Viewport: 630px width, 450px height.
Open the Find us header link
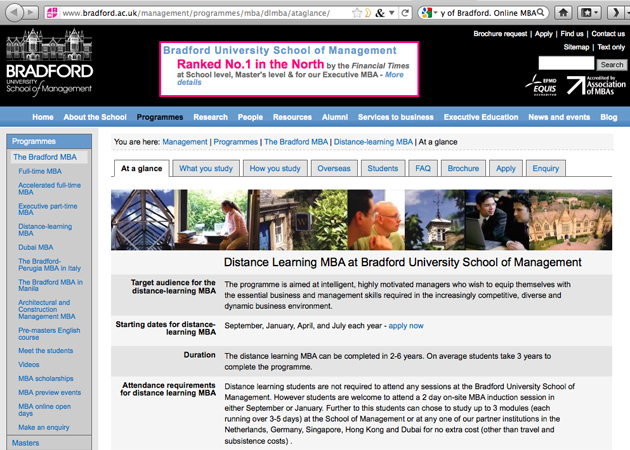tap(572, 34)
